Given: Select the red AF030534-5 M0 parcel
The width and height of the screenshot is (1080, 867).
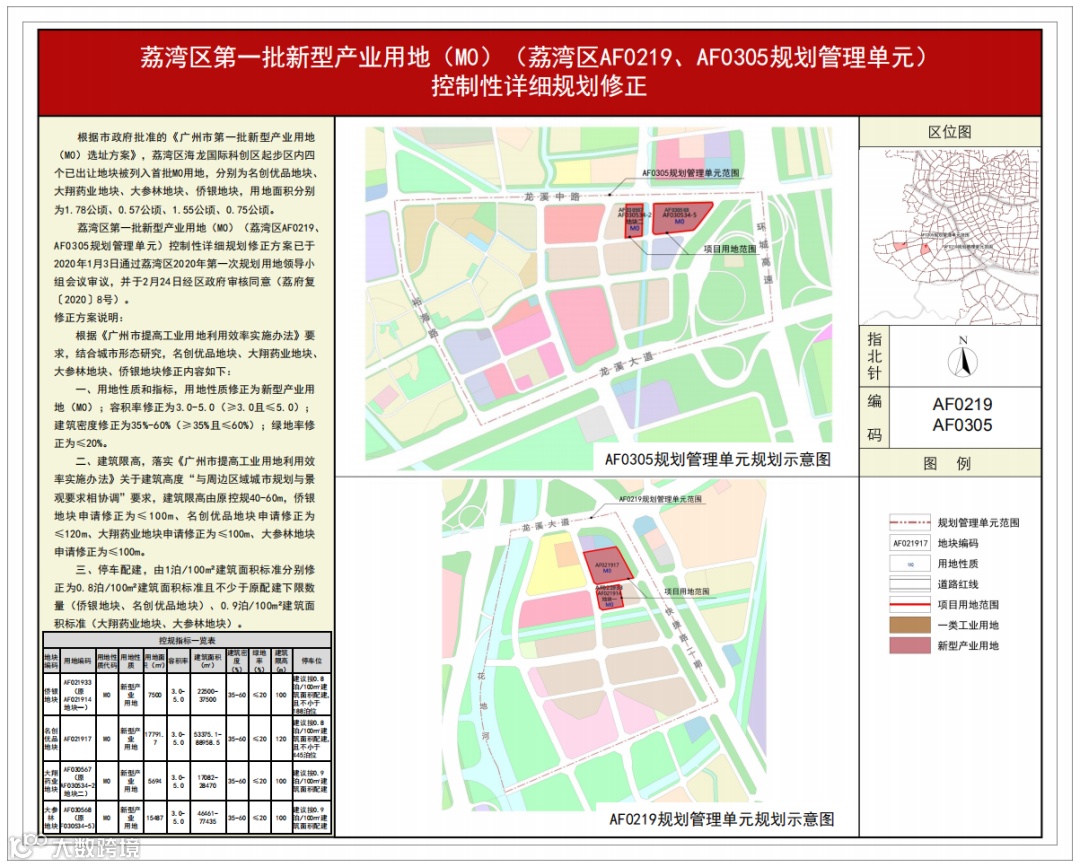Looking at the screenshot, I should tap(678, 218).
